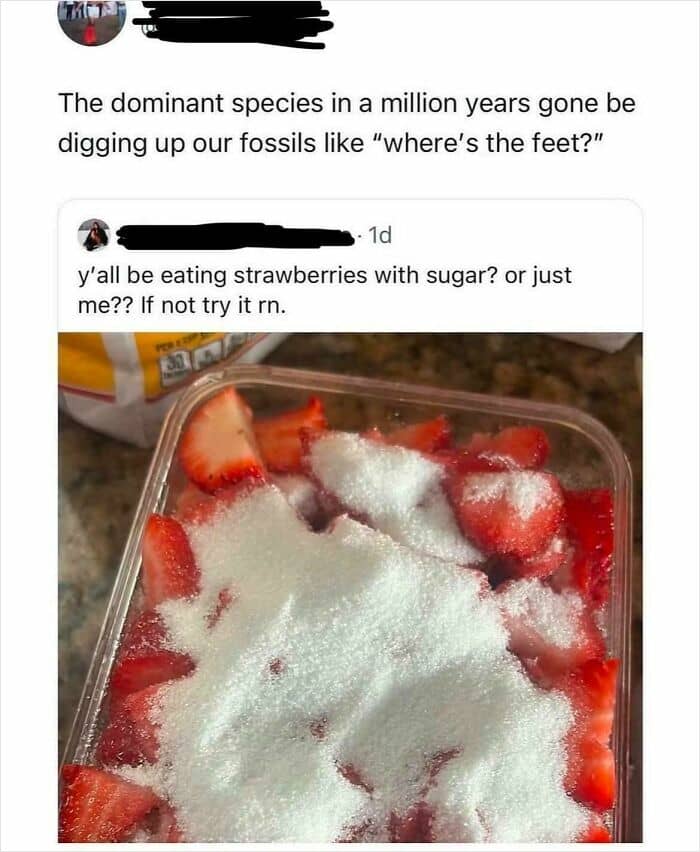Click the "If not try it rn." line
Screen dimensions: 700x852
(x=212, y=305)
